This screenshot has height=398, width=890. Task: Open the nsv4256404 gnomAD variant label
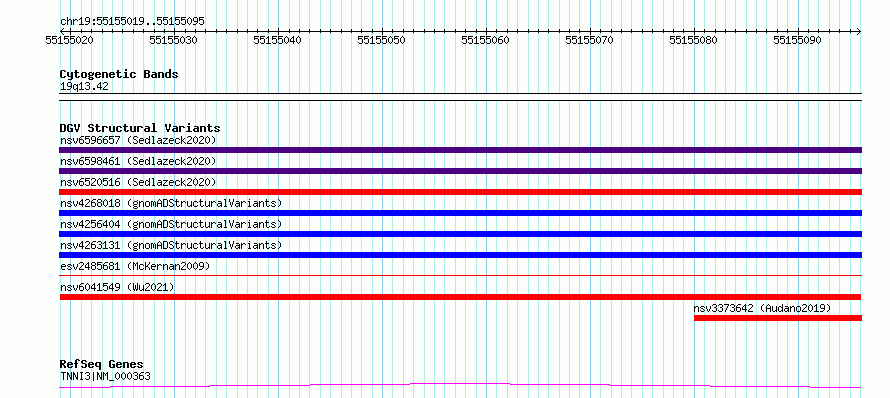(x=171, y=224)
